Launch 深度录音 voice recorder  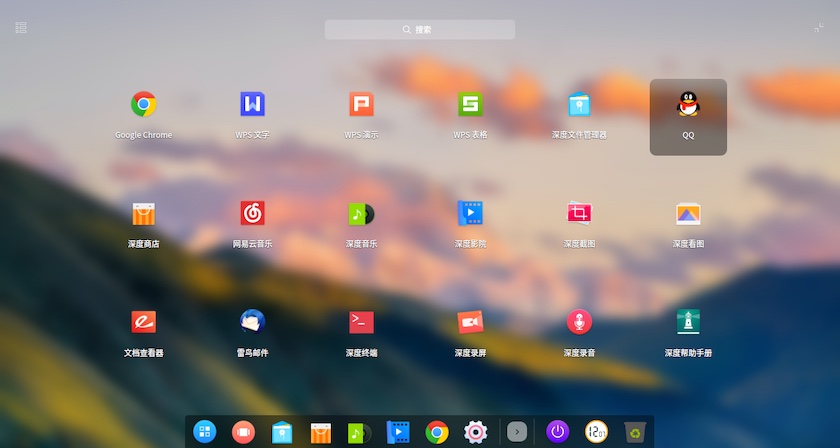pos(579,322)
